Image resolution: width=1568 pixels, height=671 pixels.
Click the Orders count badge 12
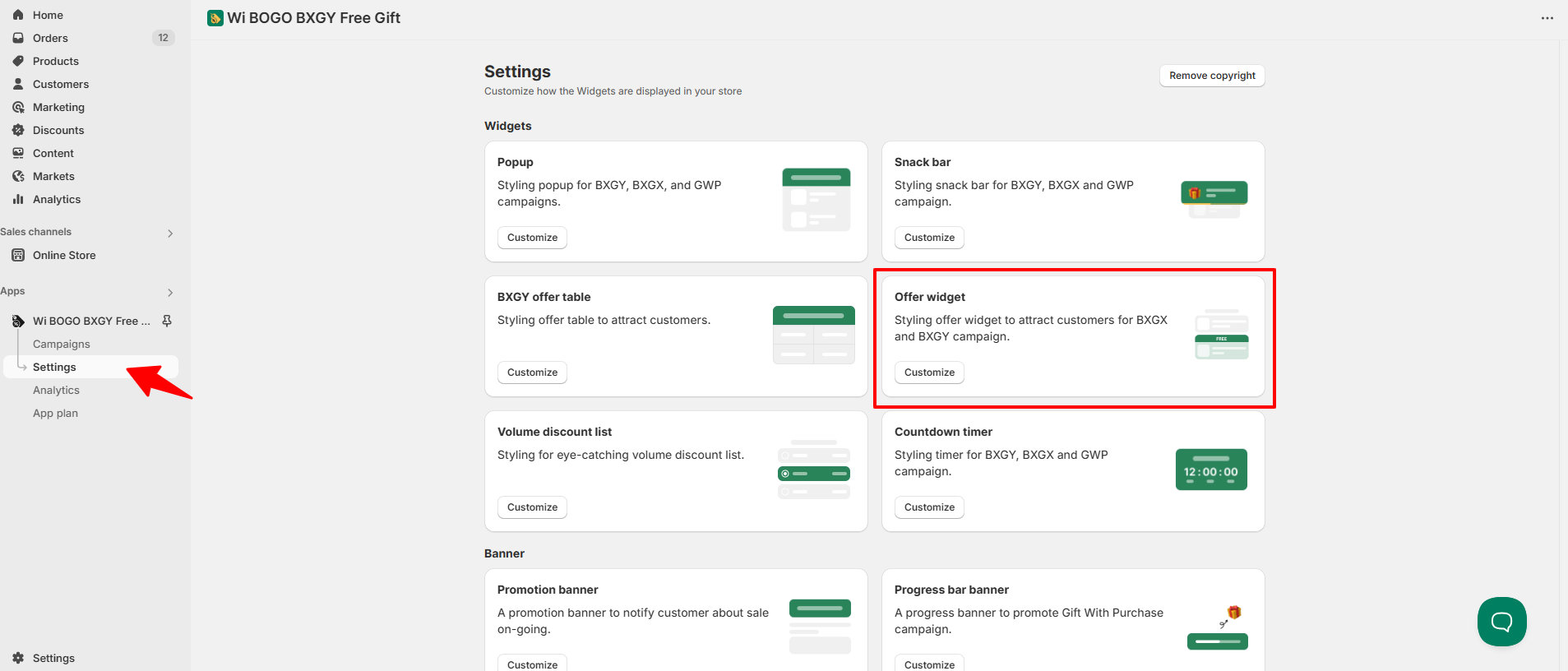click(x=163, y=38)
